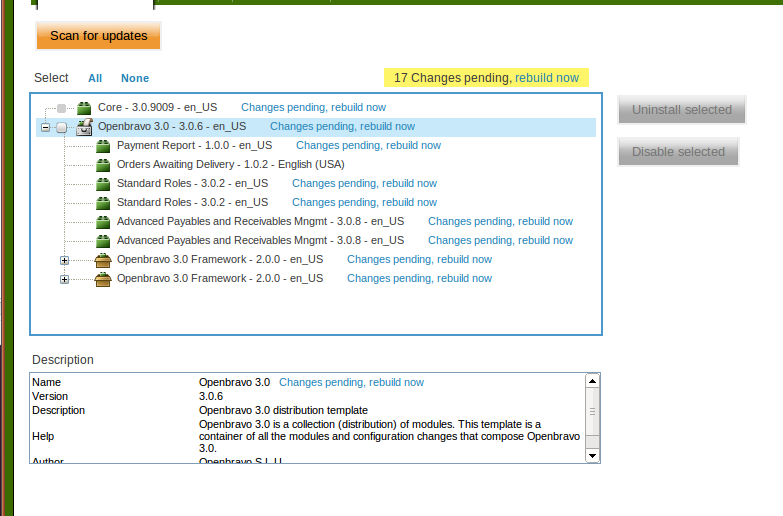The image size is (783, 516).
Task: Click the Help label in Description panel
Action: click(x=43, y=436)
